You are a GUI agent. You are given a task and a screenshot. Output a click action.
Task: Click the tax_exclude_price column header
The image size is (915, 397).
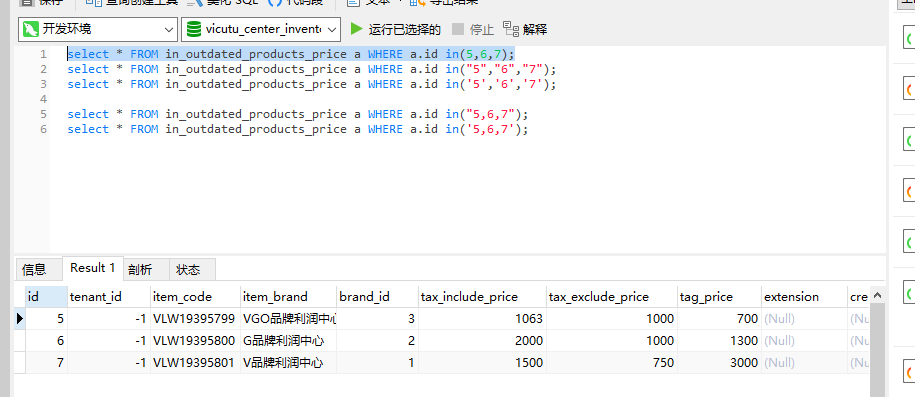pos(612,297)
